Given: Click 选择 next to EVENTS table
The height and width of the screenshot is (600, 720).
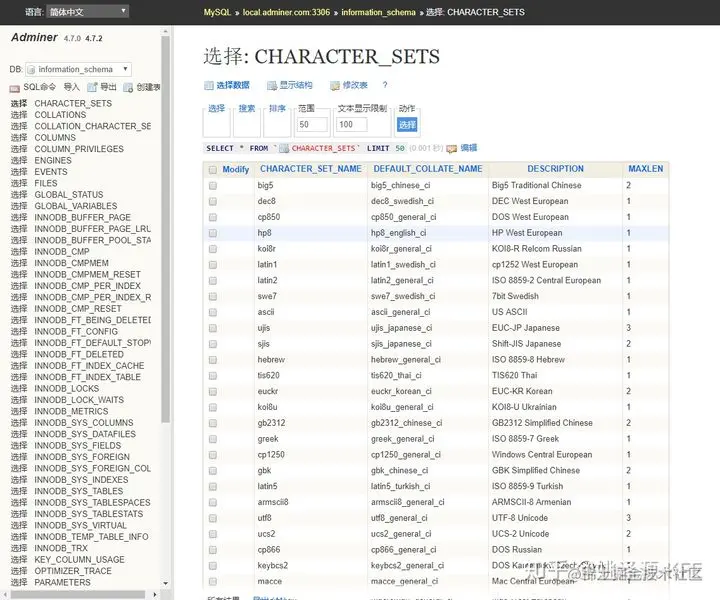Looking at the screenshot, I should tap(19, 172).
